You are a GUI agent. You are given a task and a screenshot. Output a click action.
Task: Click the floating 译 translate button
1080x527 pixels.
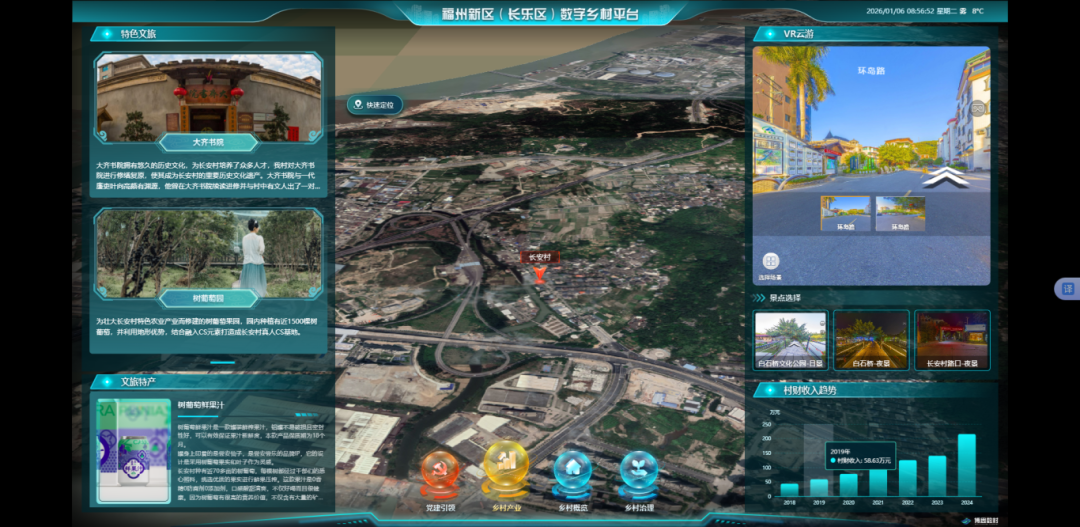point(1067,288)
